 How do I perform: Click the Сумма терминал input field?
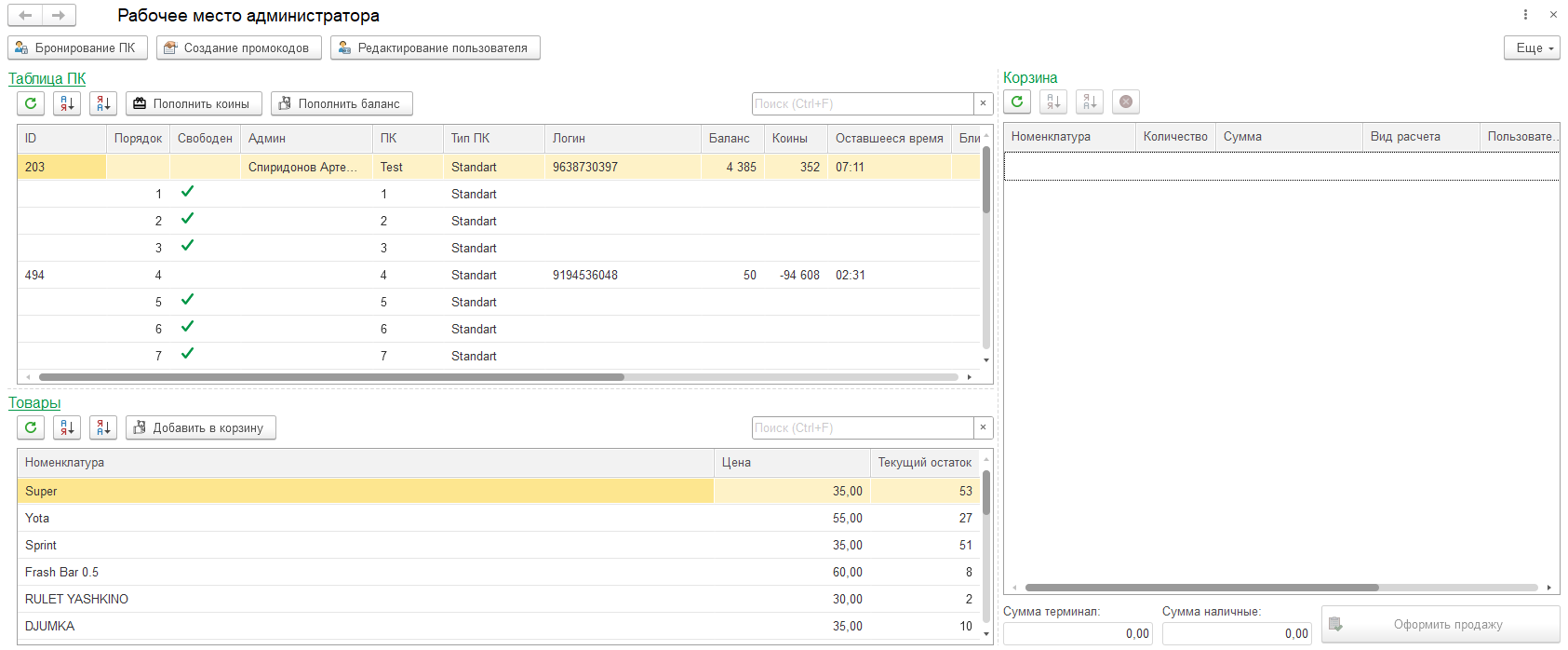pyautogui.click(x=1078, y=633)
